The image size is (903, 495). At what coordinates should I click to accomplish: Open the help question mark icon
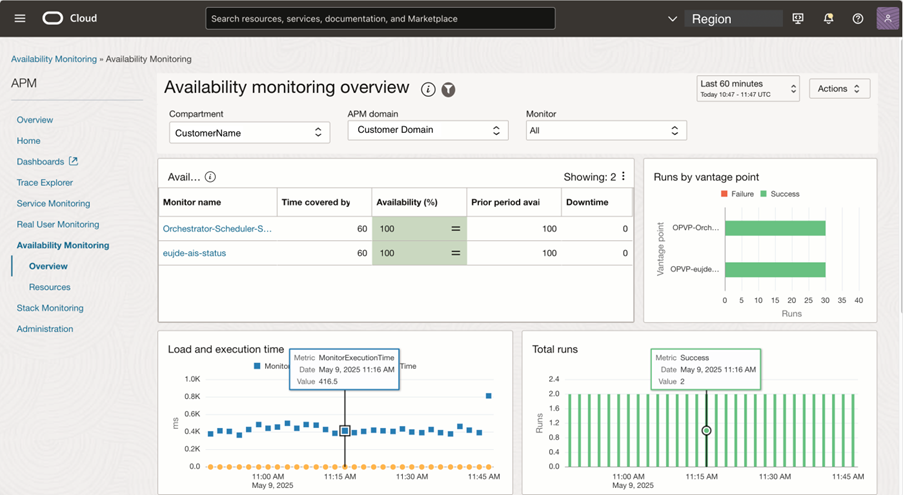point(858,18)
